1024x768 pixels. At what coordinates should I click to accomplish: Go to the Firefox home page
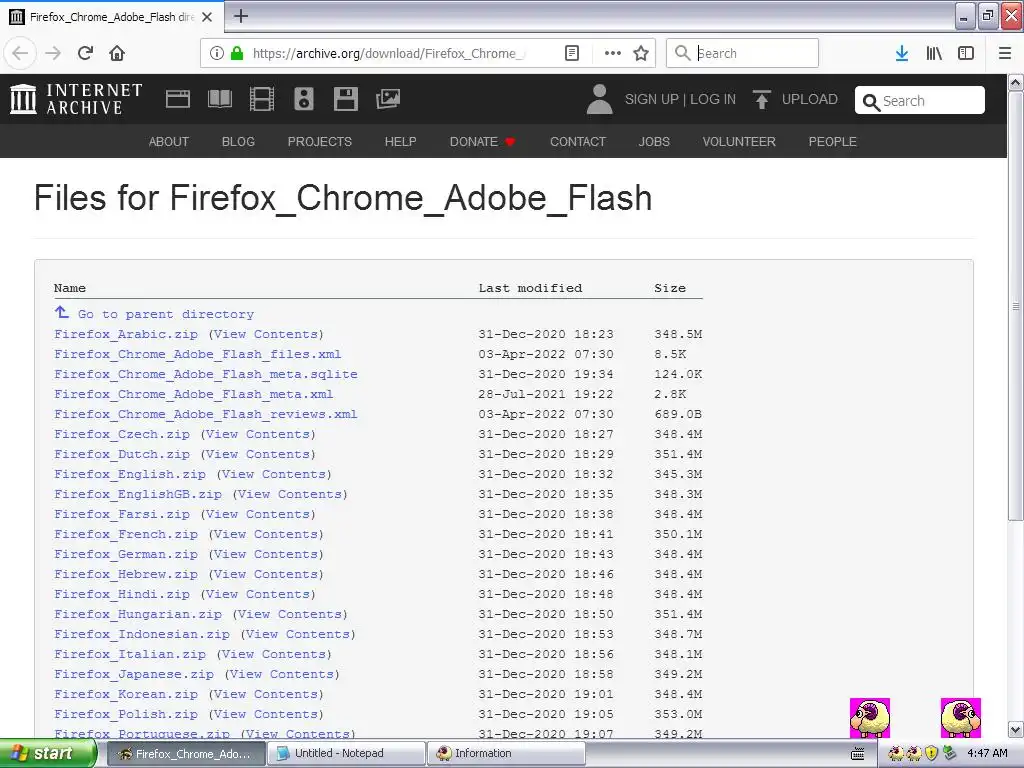point(117,53)
